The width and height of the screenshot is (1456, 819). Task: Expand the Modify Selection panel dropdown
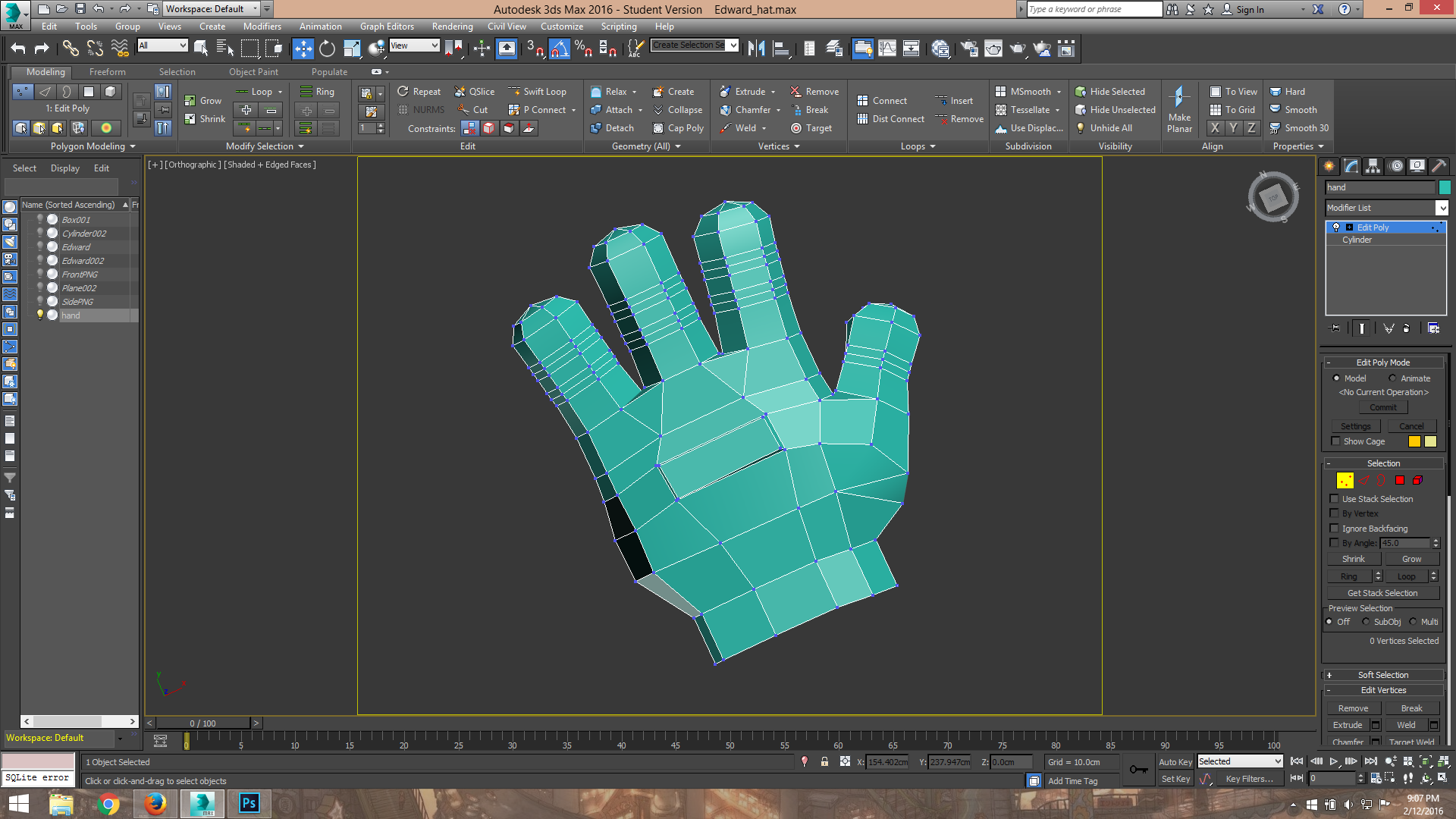(x=265, y=146)
